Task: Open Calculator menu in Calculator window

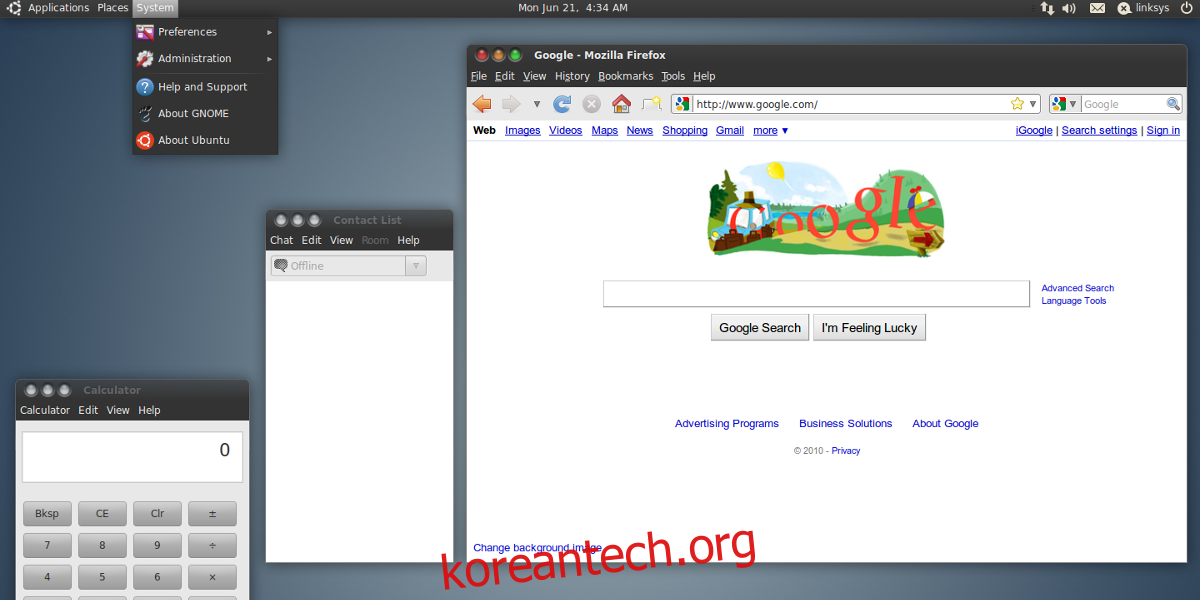Action: [x=45, y=410]
